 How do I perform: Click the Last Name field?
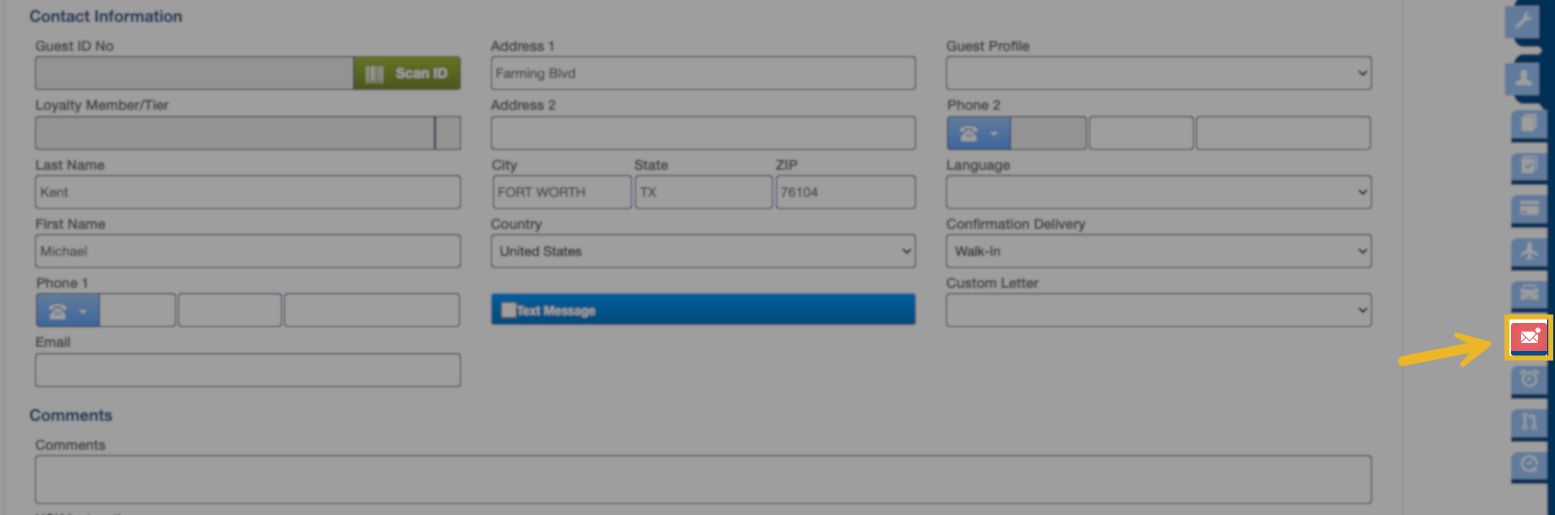click(247, 192)
